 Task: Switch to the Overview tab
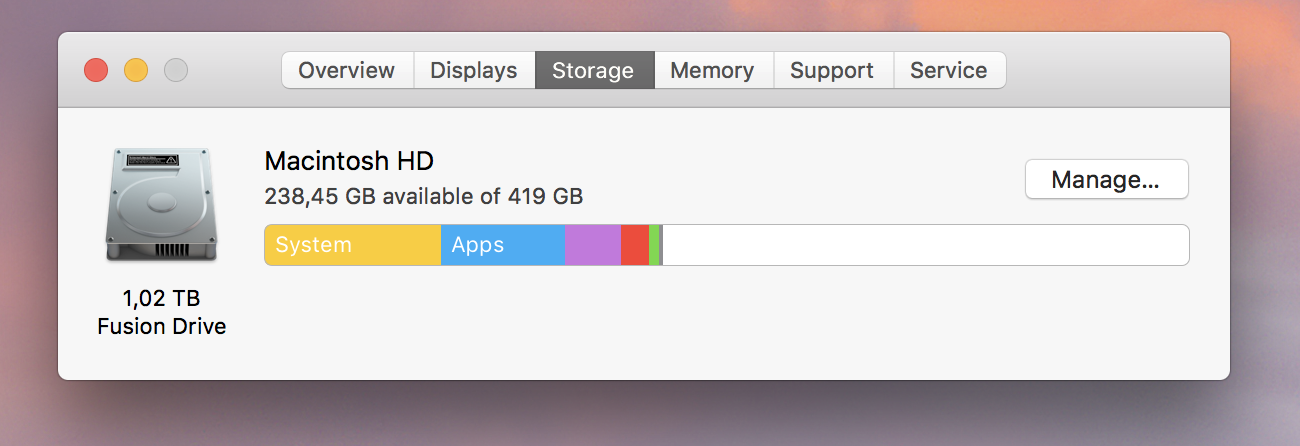click(x=346, y=70)
